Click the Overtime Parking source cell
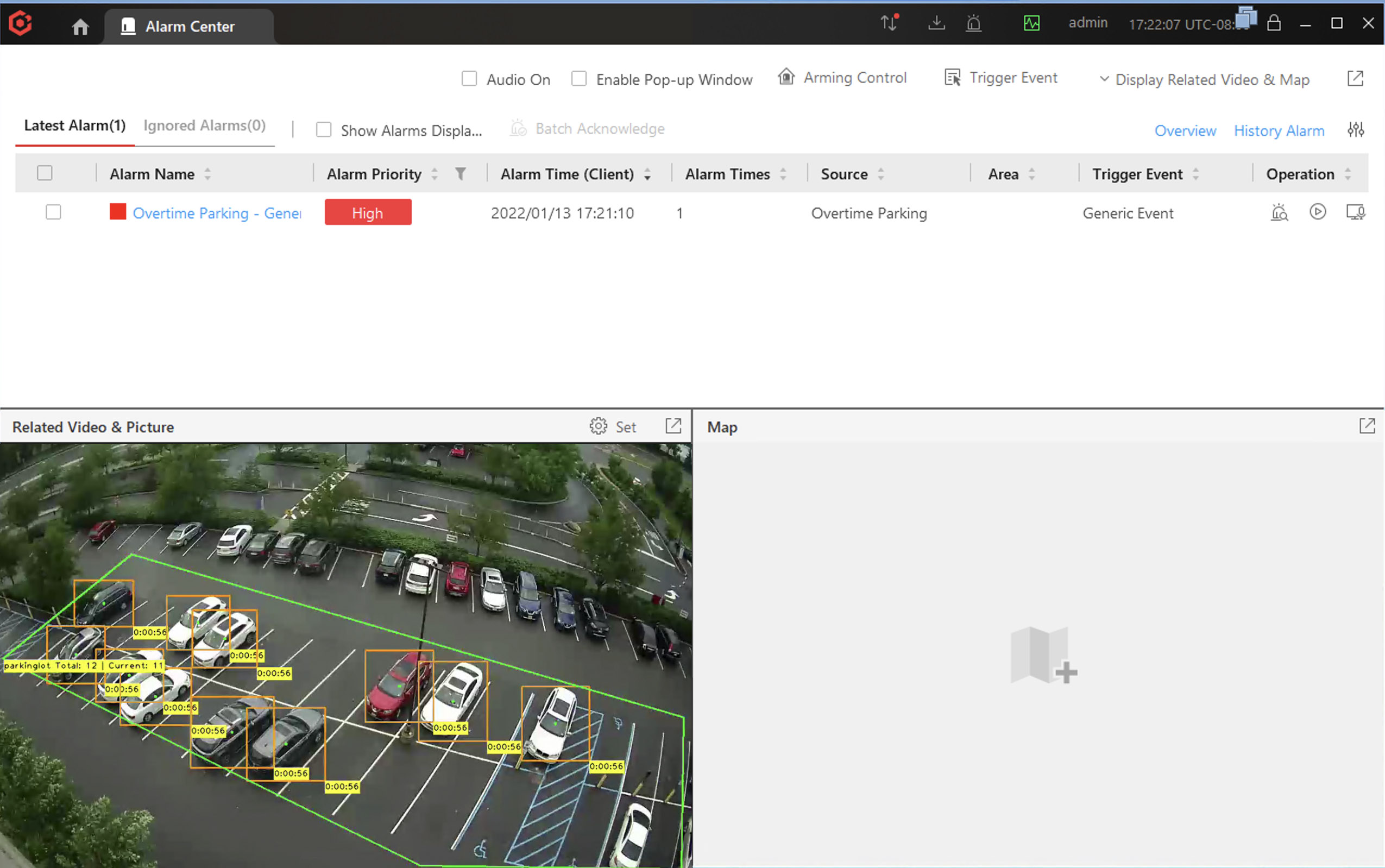1385x868 pixels. [869, 213]
